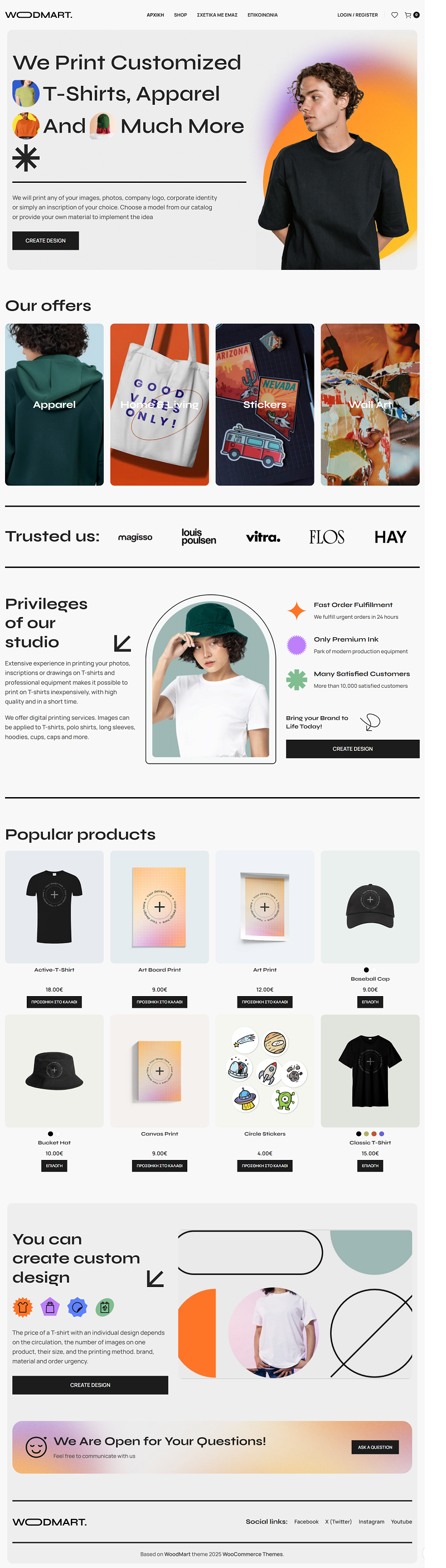Click the smiley face icon in questions banner
Image resolution: width=446 pixels, height=1568 pixels.
click(x=36, y=1447)
